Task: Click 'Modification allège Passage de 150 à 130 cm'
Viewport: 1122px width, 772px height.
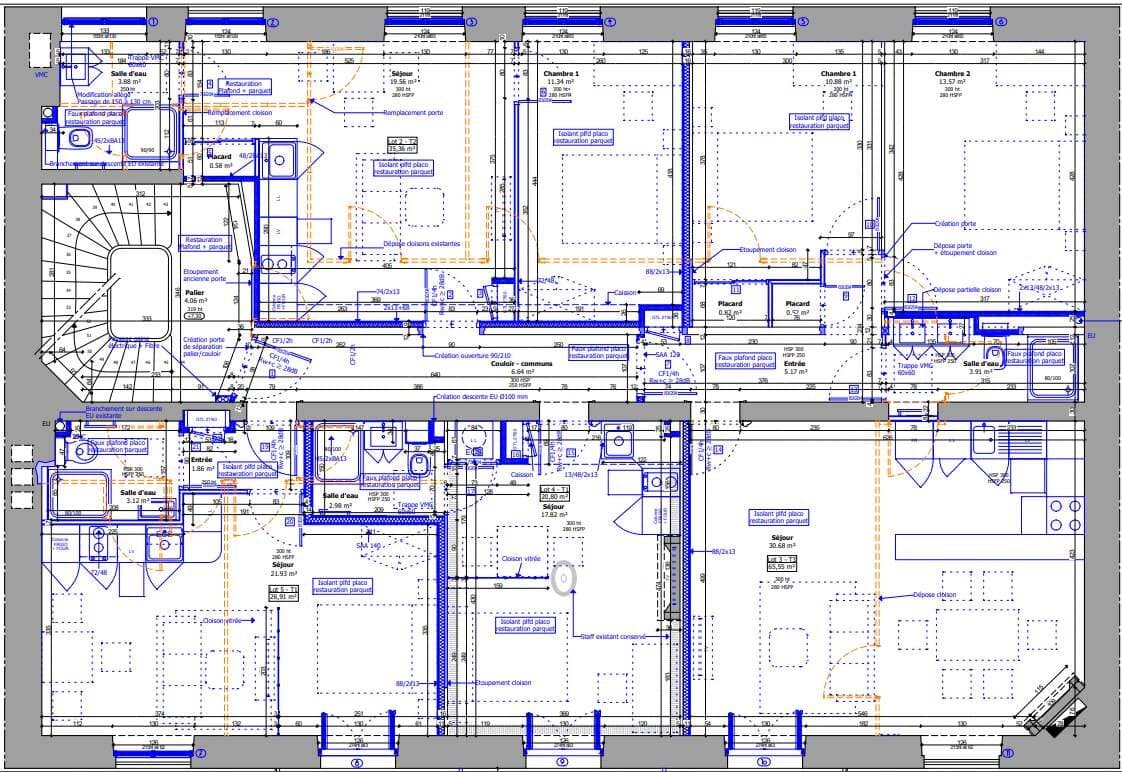Action: [114, 98]
